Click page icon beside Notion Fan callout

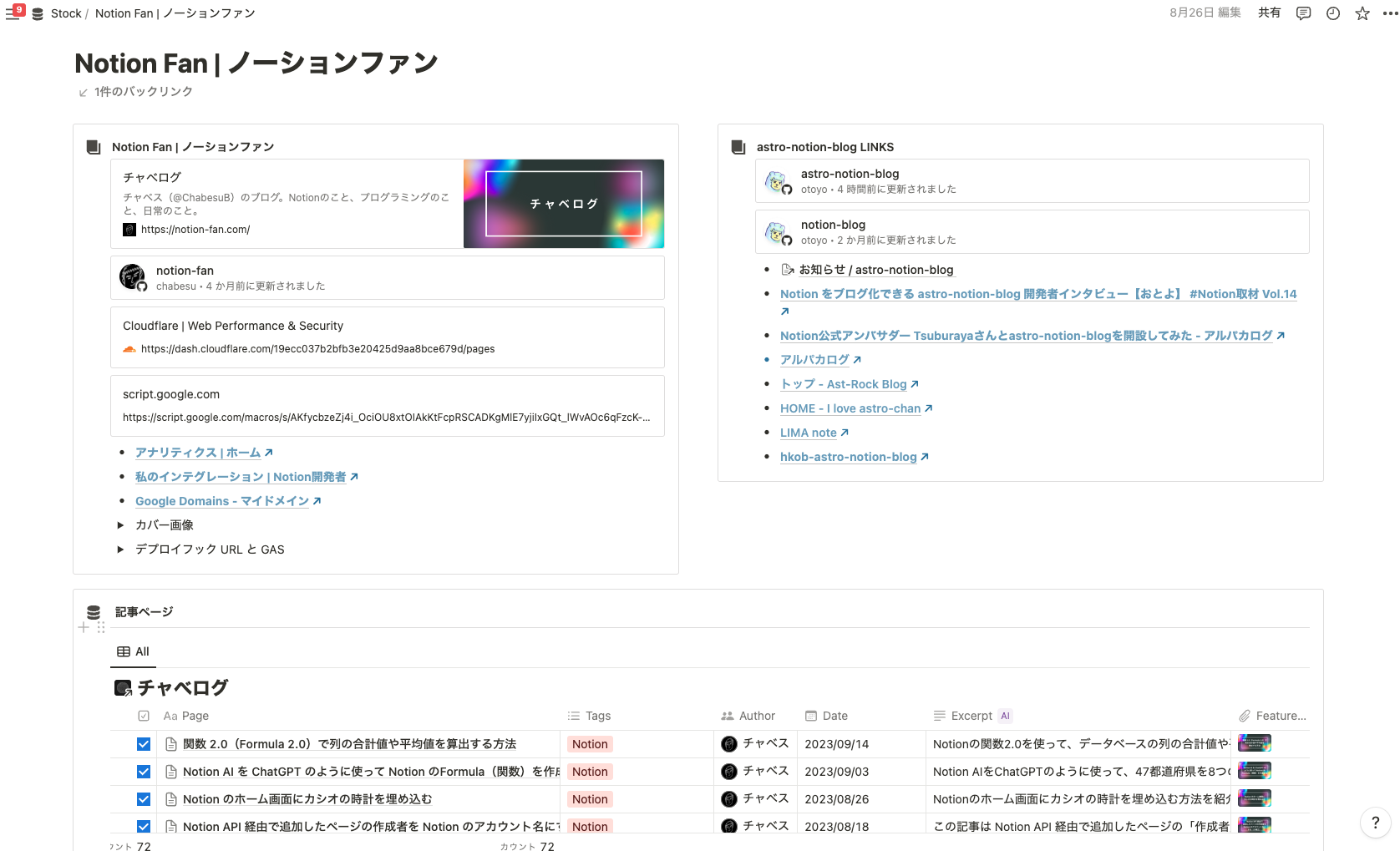(x=94, y=147)
